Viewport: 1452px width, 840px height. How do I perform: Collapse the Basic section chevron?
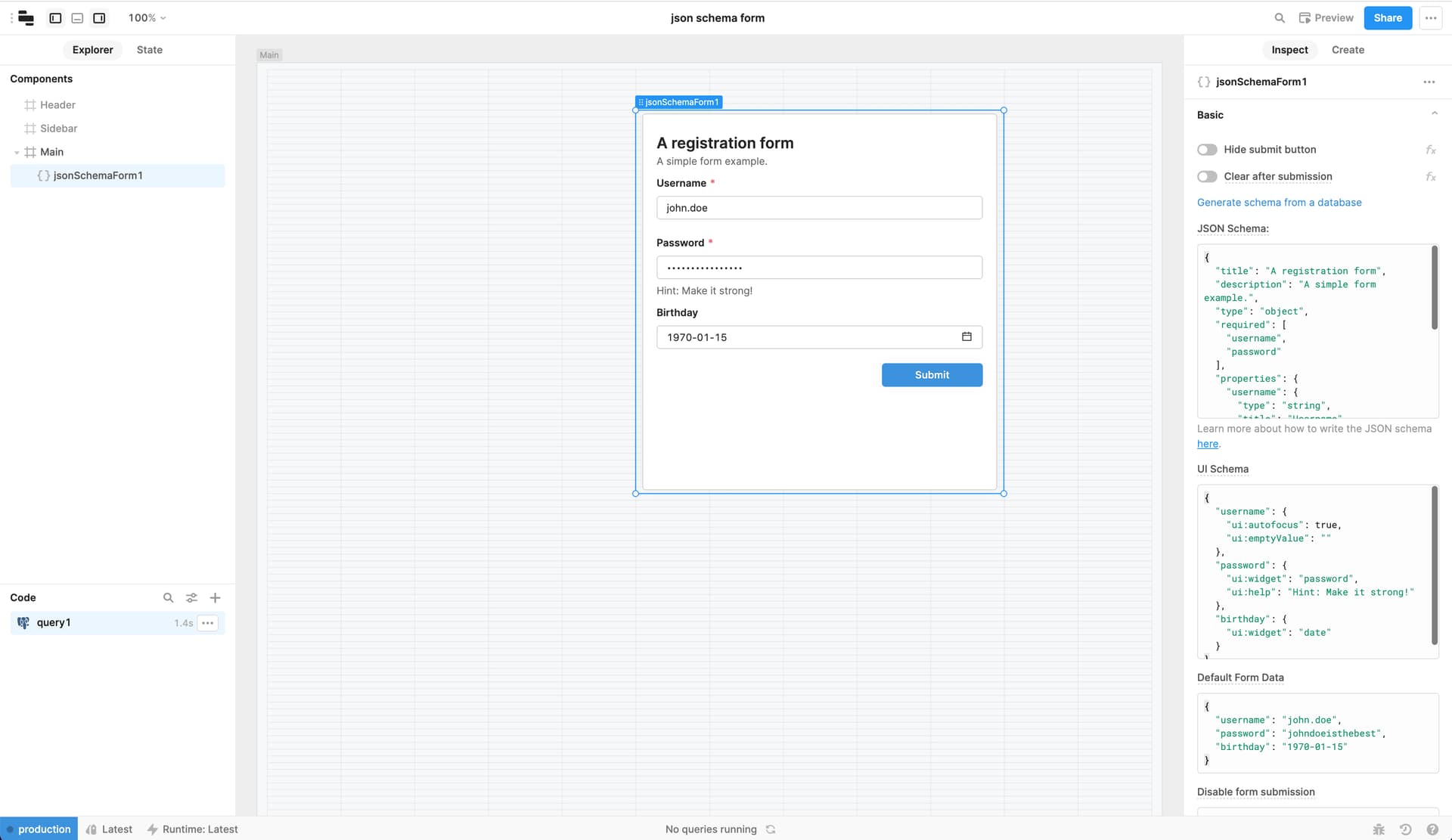[x=1435, y=113]
